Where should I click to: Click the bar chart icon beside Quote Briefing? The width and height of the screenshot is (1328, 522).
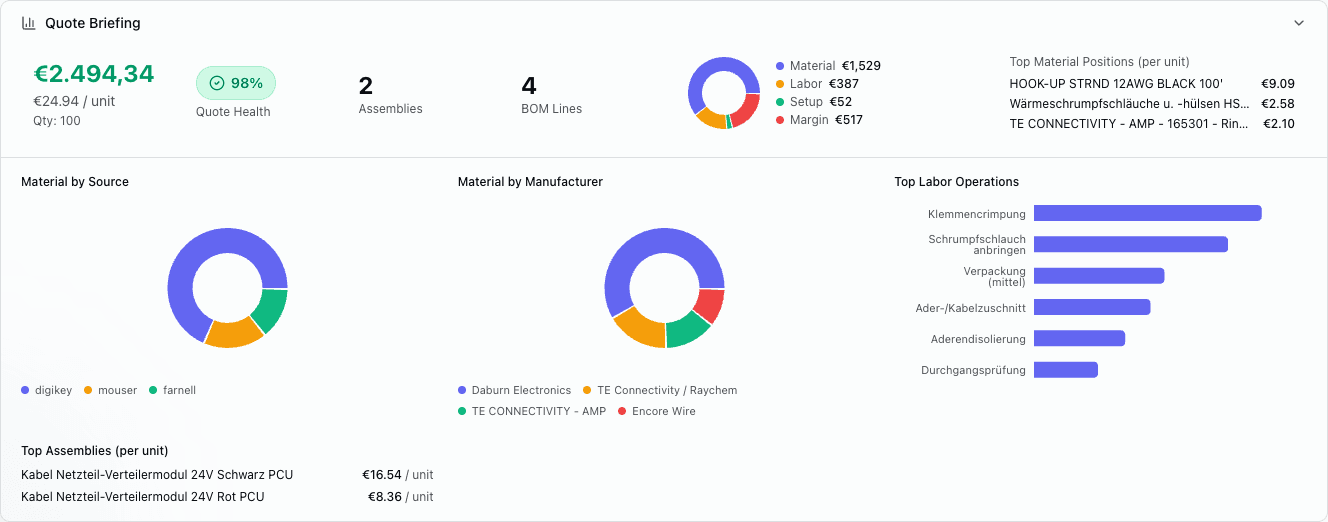coord(29,23)
